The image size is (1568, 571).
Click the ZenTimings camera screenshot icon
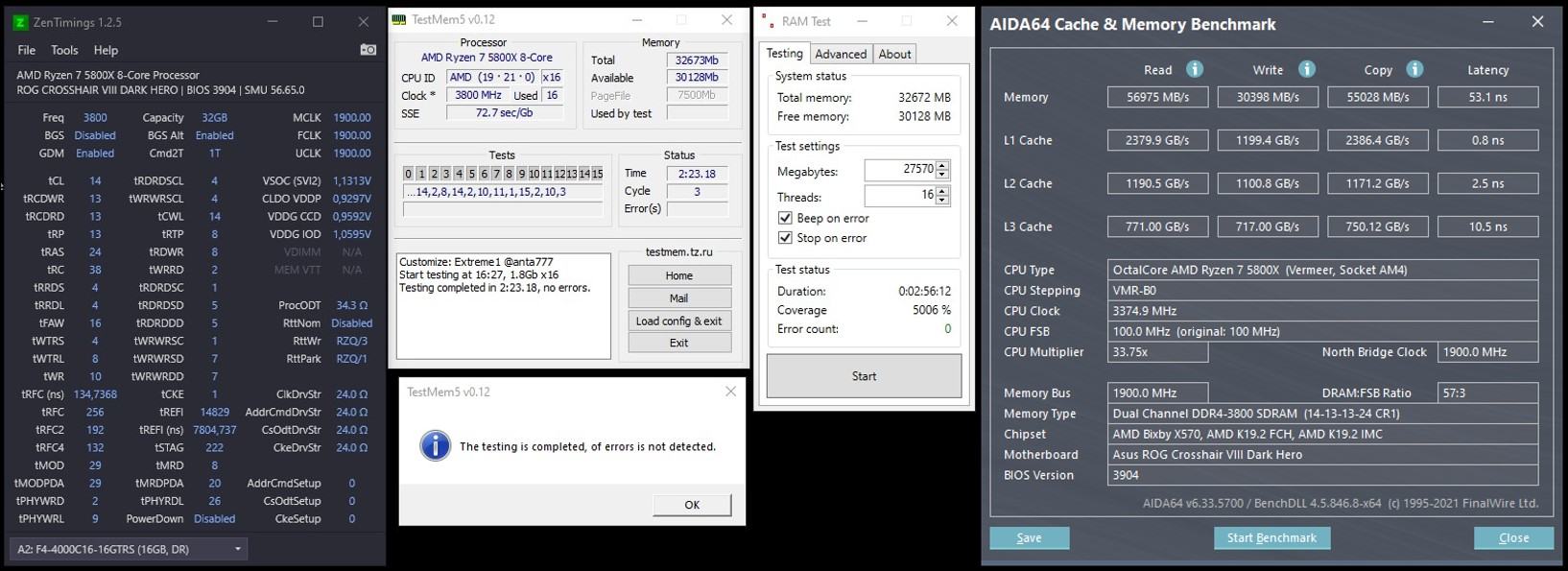(x=368, y=50)
